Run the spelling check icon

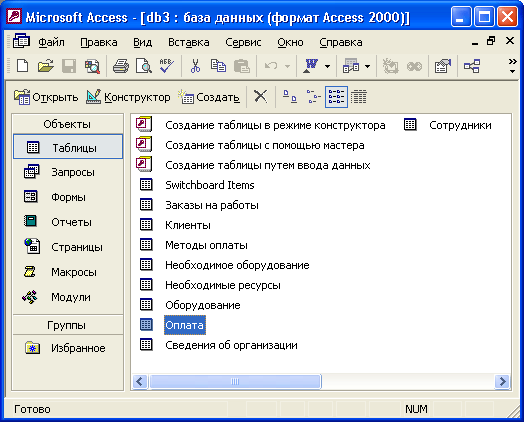tap(167, 66)
